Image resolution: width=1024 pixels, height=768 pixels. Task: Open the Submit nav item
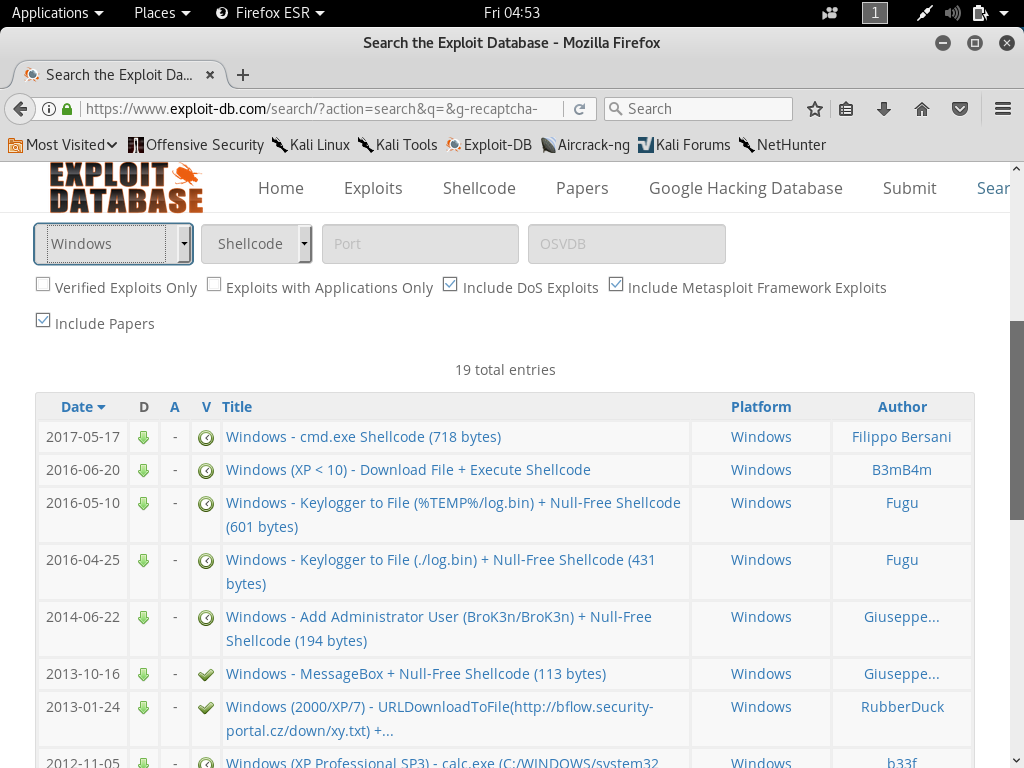909,188
